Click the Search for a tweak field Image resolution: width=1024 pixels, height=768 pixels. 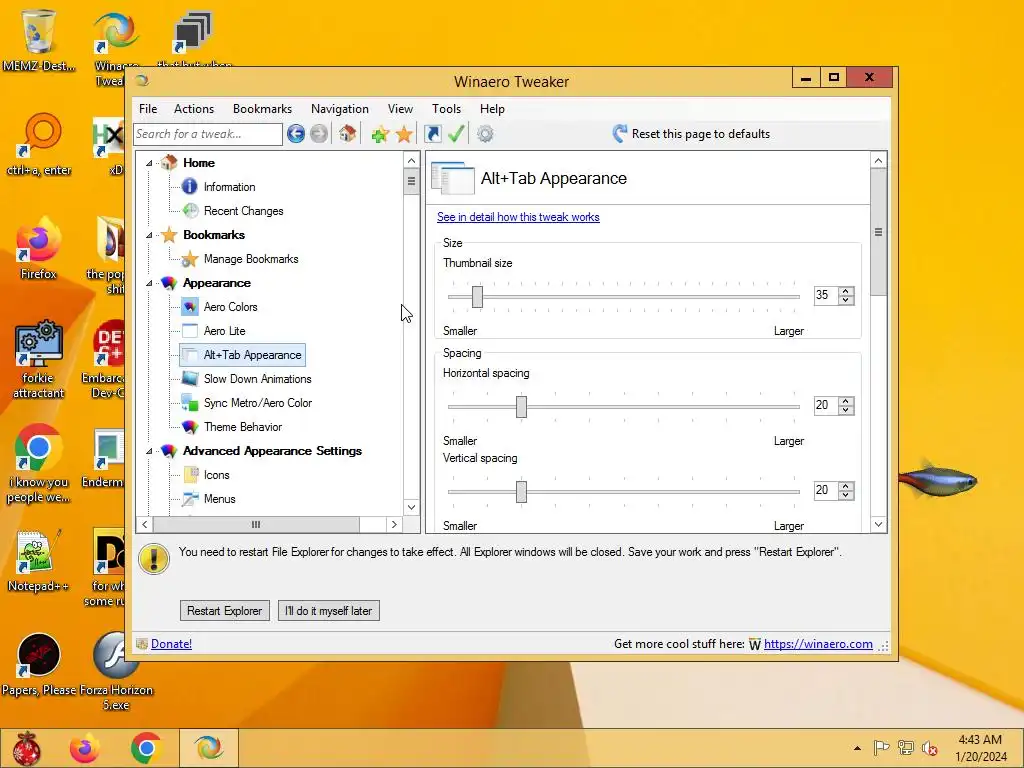click(208, 134)
